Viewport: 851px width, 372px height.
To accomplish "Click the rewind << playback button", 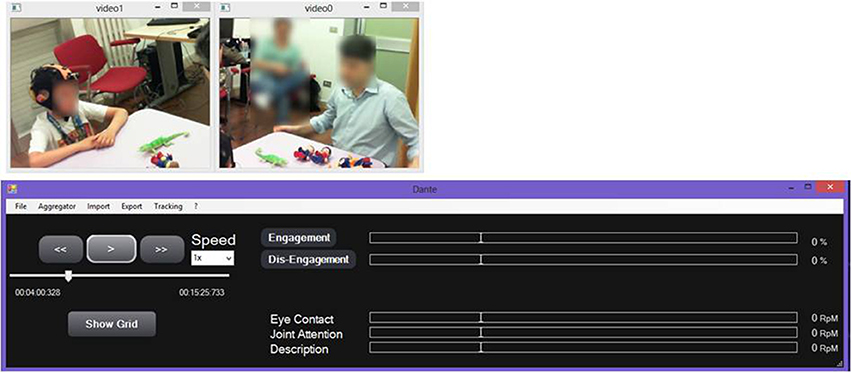I will (61, 249).
